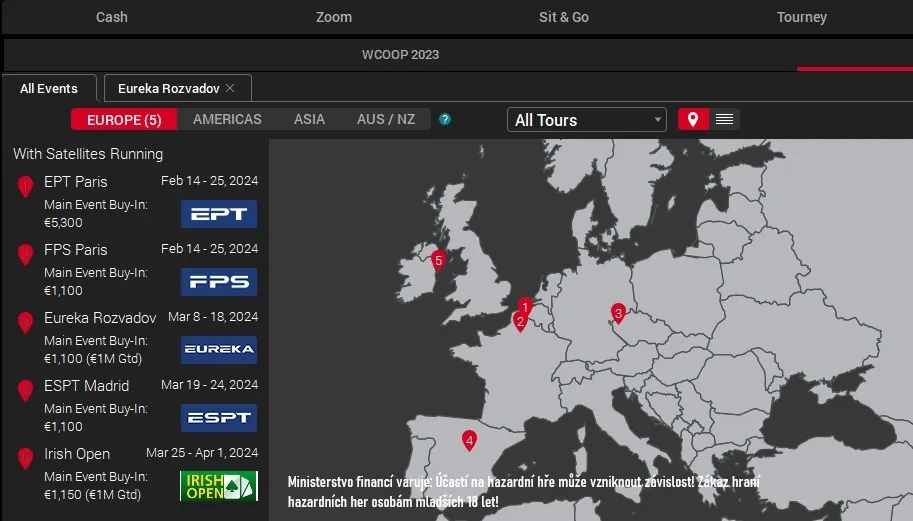Click the Irish Open list pin marker
This screenshot has width=913, height=521.
click(25, 459)
